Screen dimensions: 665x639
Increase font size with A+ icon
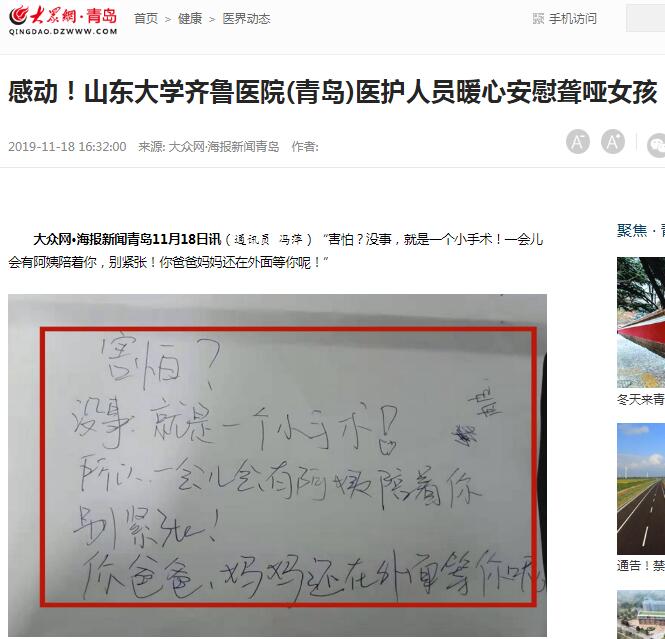tap(613, 142)
